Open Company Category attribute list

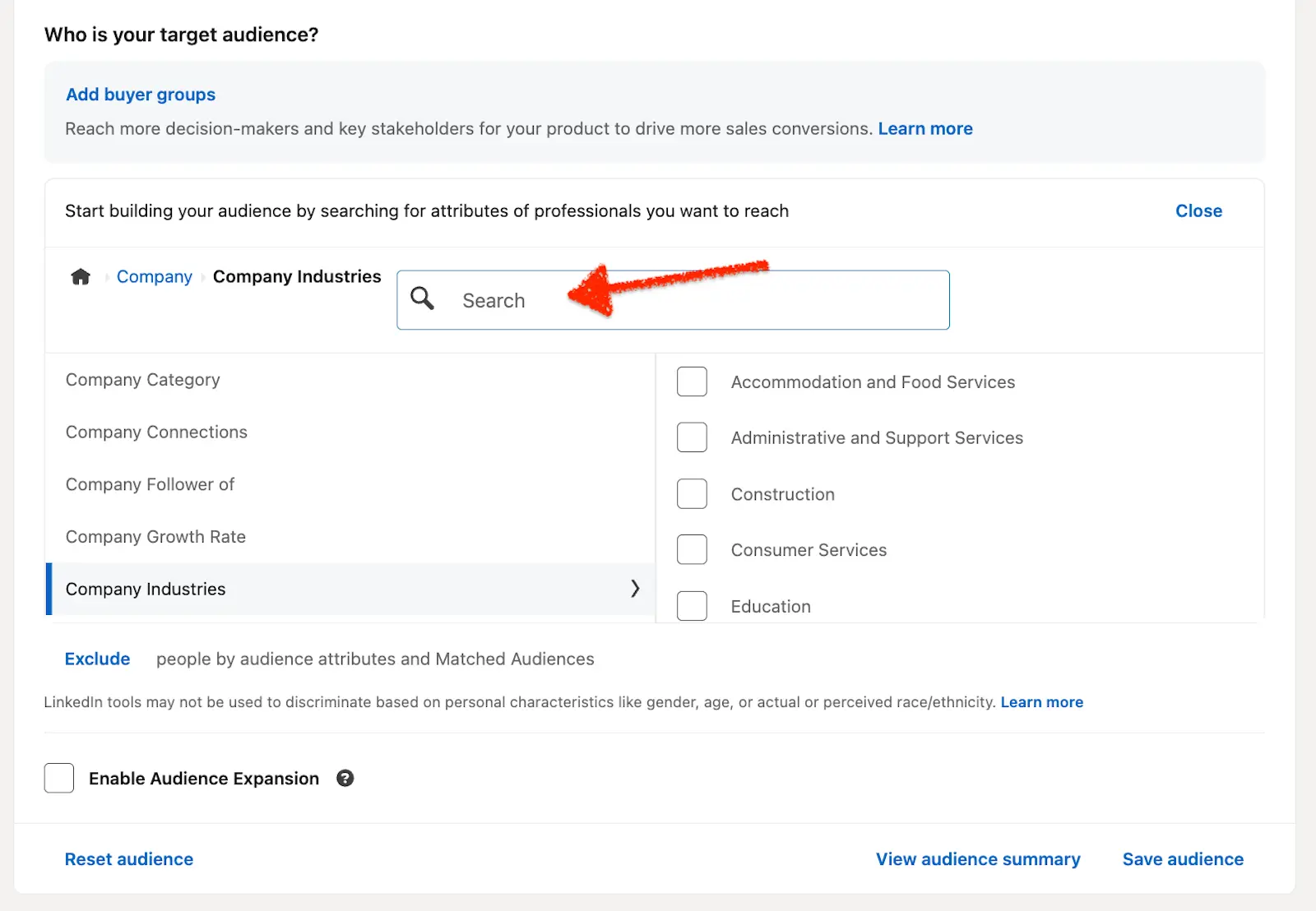click(143, 380)
